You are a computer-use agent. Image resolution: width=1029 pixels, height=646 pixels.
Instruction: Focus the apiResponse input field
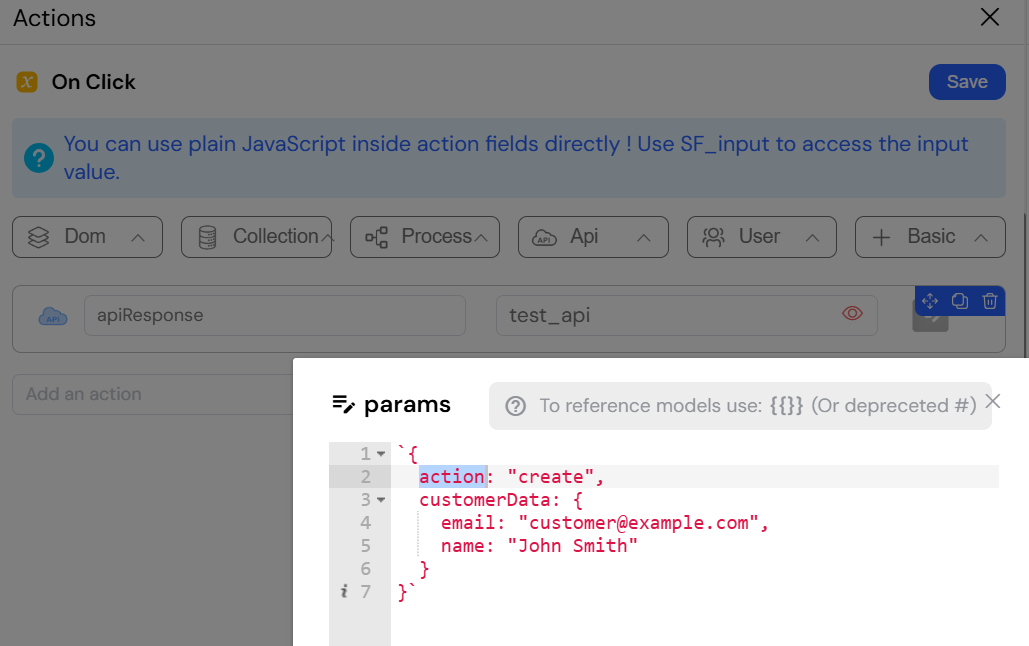275,316
